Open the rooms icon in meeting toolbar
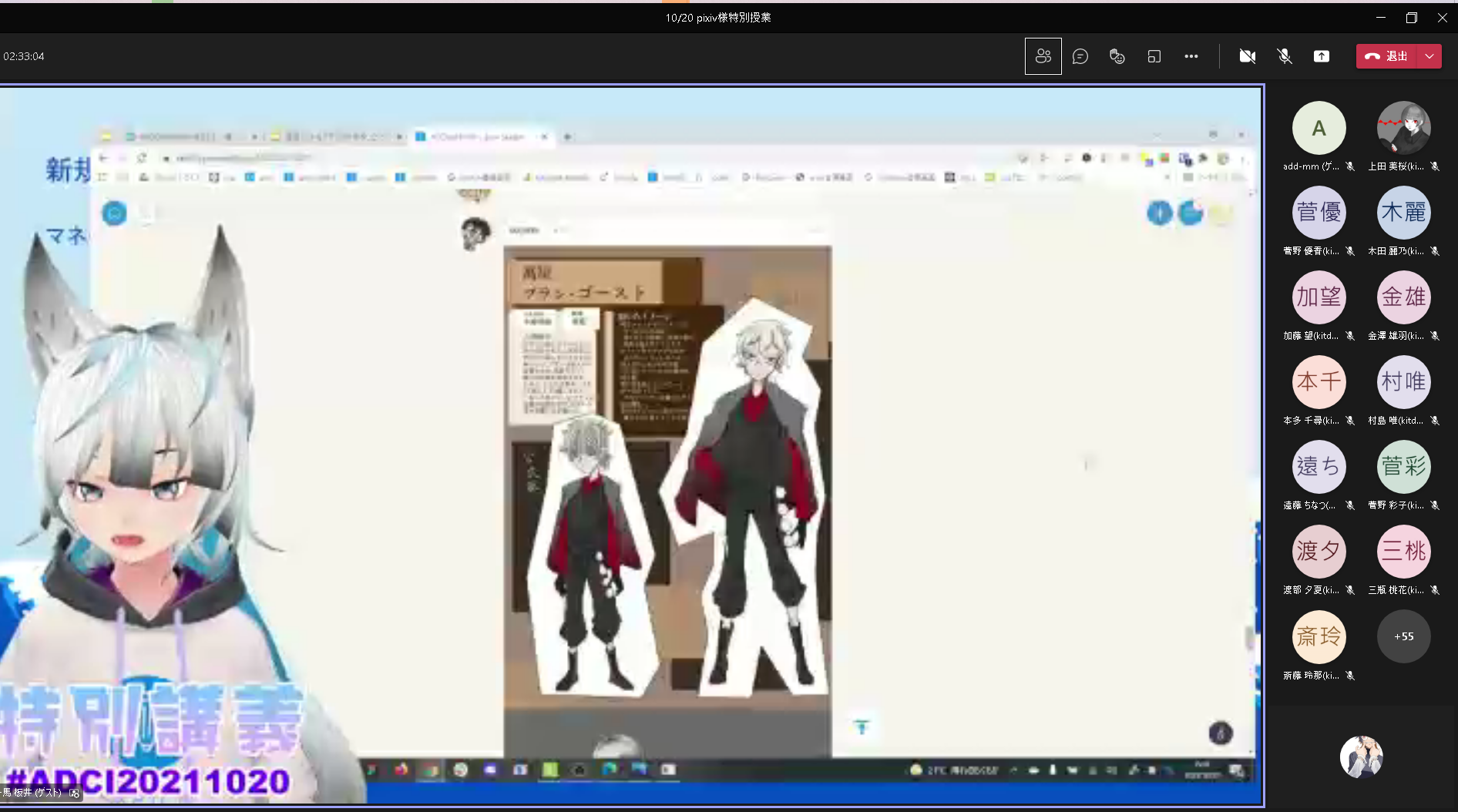 click(x=1154, y=56)
